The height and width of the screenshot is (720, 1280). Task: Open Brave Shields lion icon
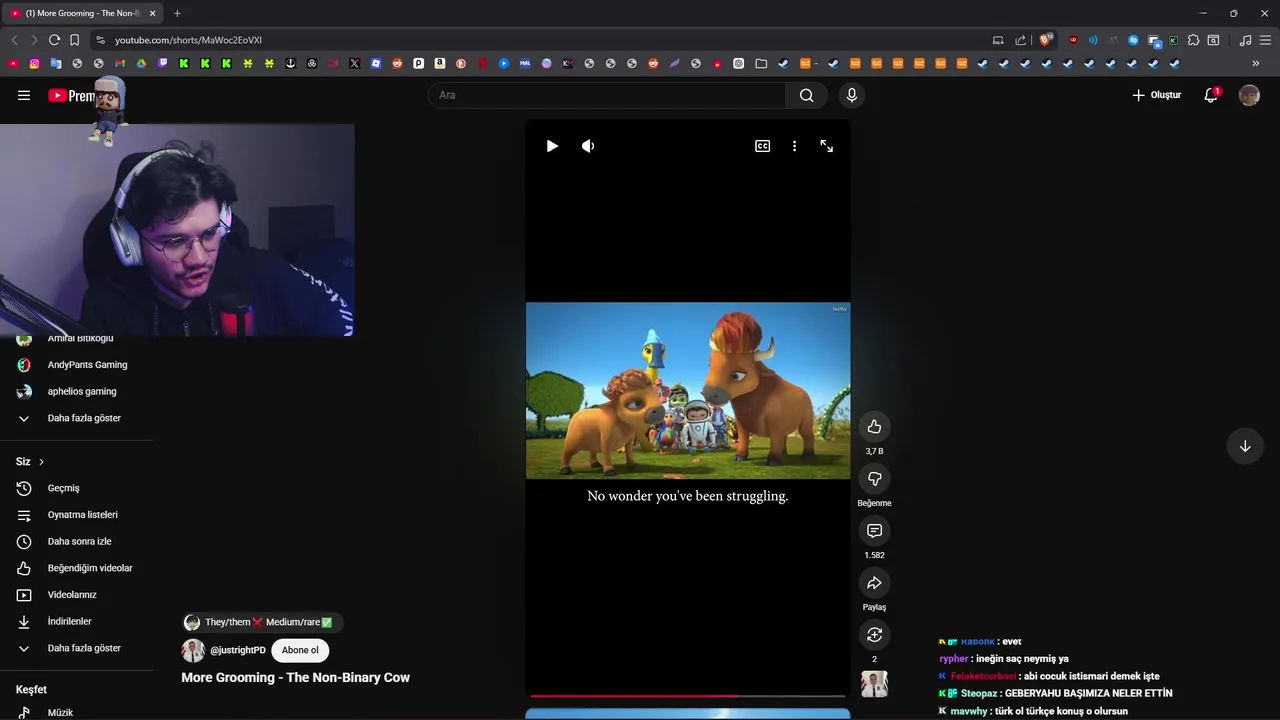1046,40
